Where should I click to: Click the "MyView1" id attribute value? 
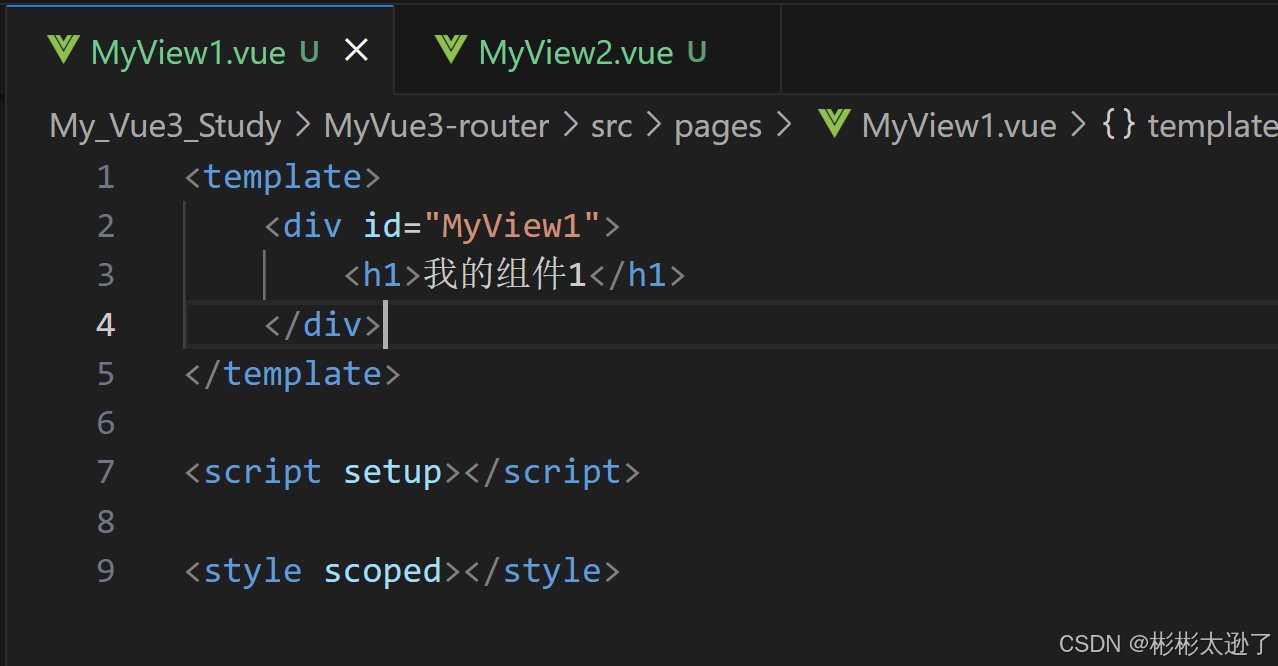[x=512, y=226]
